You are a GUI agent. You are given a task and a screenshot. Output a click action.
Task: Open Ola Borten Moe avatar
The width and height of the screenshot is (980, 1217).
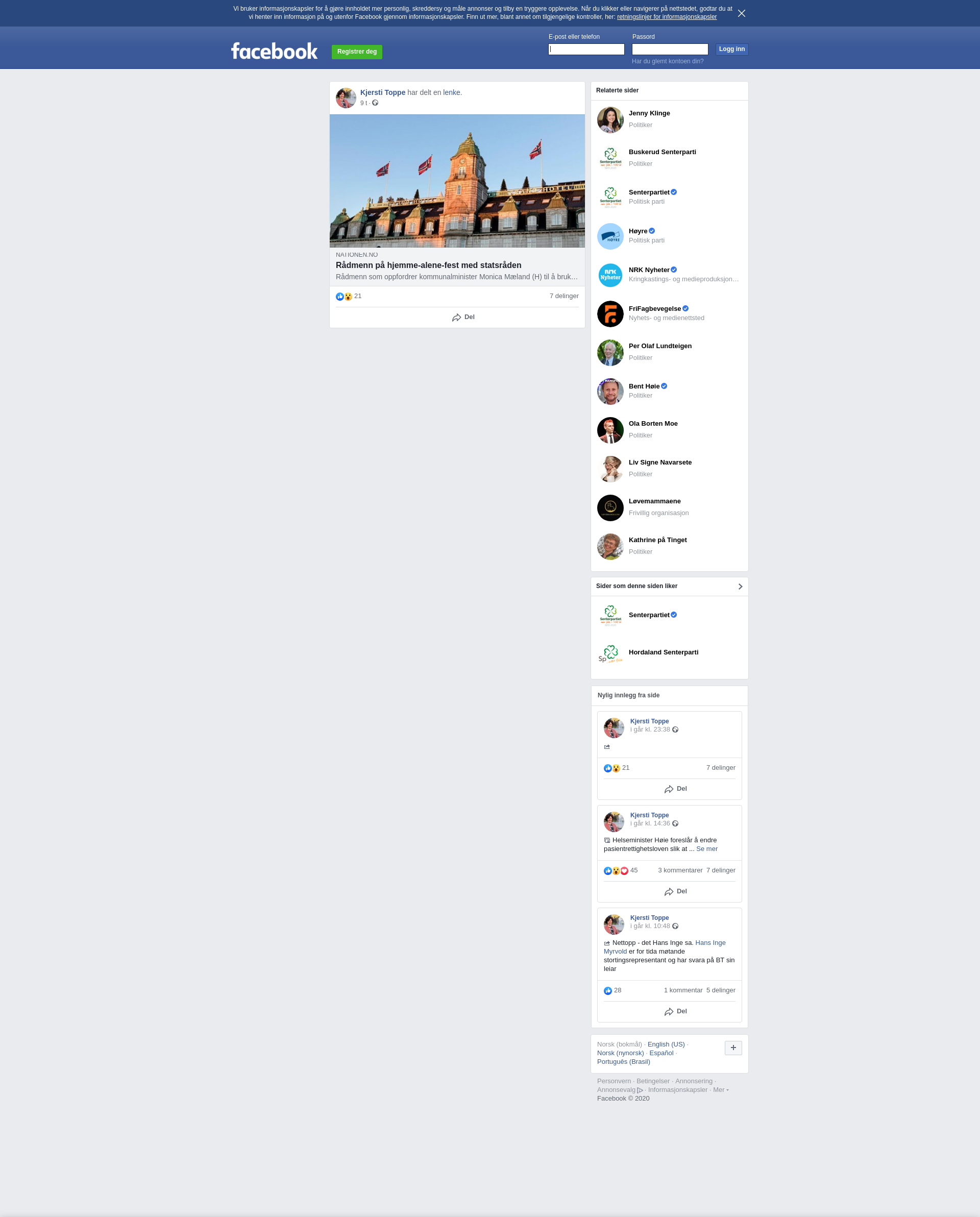(x=610, y=430)
